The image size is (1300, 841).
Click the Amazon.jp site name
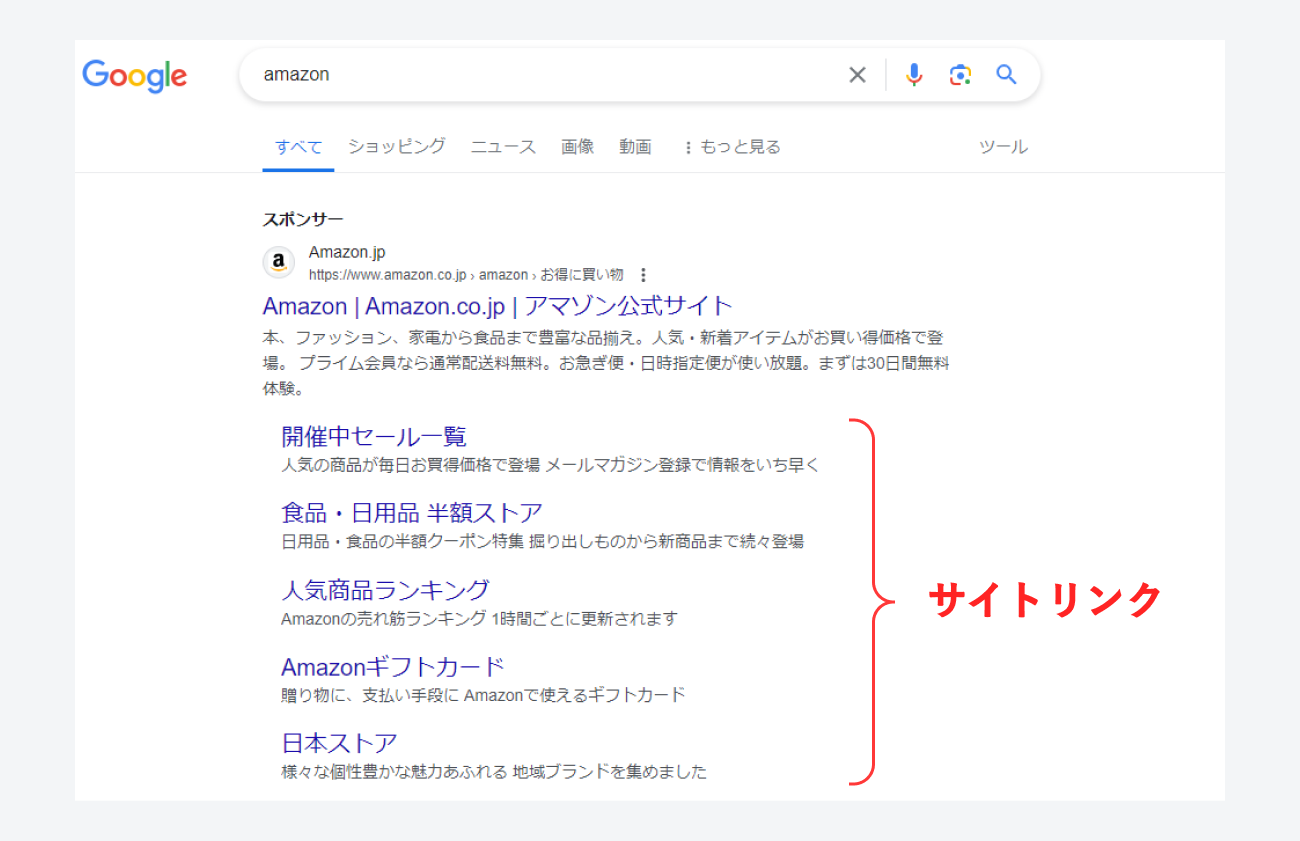[347, 253]
